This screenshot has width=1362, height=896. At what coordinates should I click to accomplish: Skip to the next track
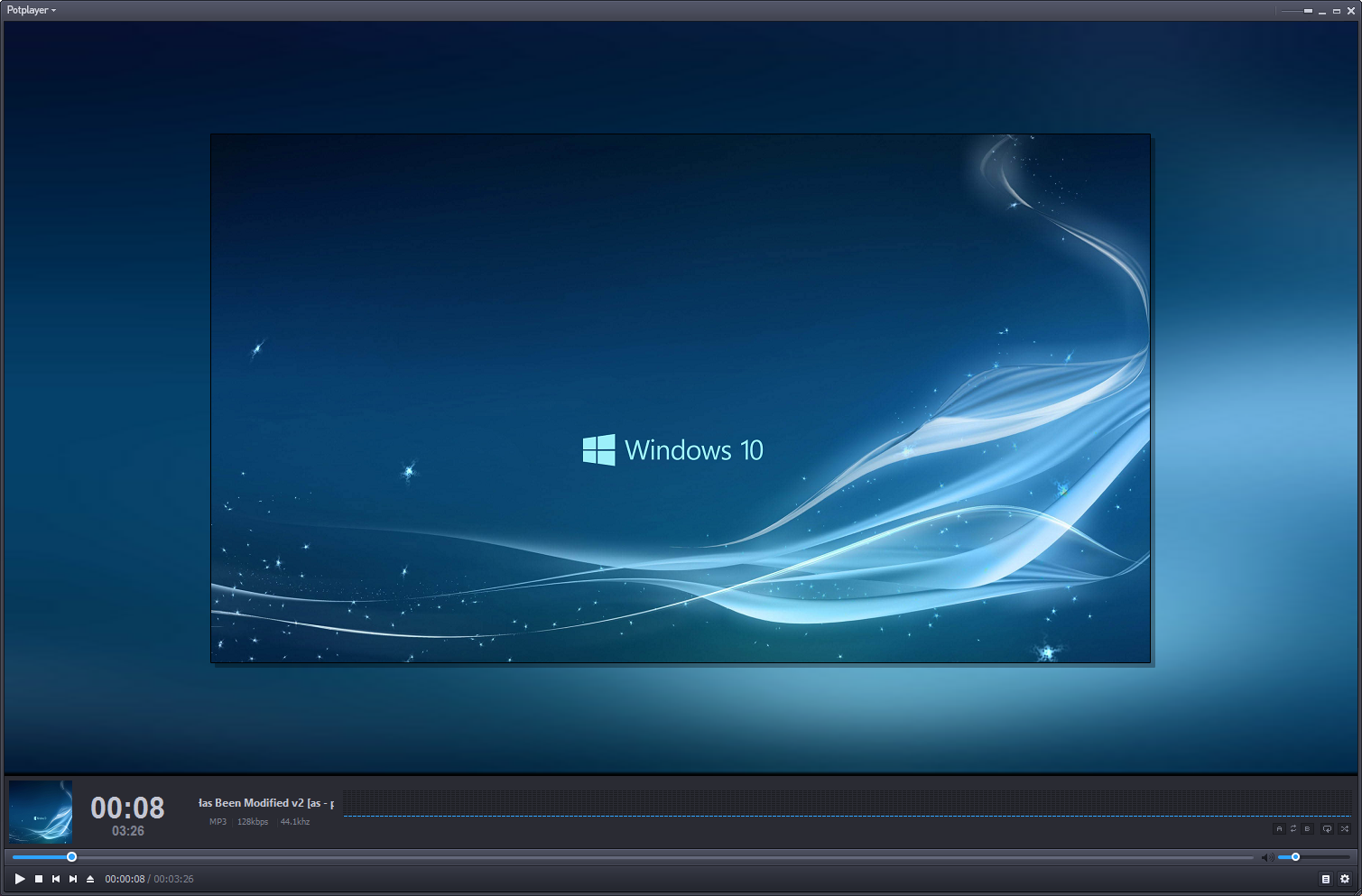(x=73, y=879)
